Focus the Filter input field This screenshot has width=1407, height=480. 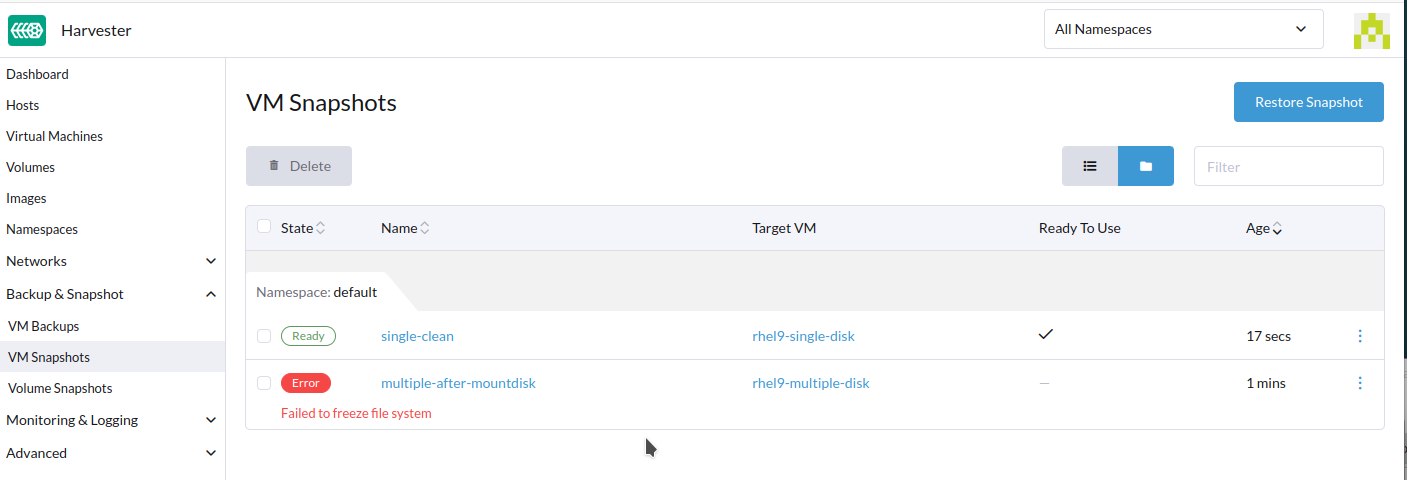(1288, 166)
